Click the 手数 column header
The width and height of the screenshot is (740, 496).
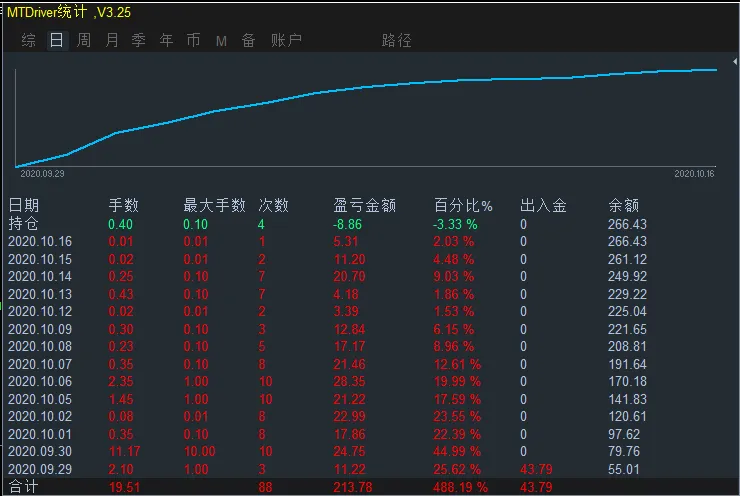click(x=123, y=206)
